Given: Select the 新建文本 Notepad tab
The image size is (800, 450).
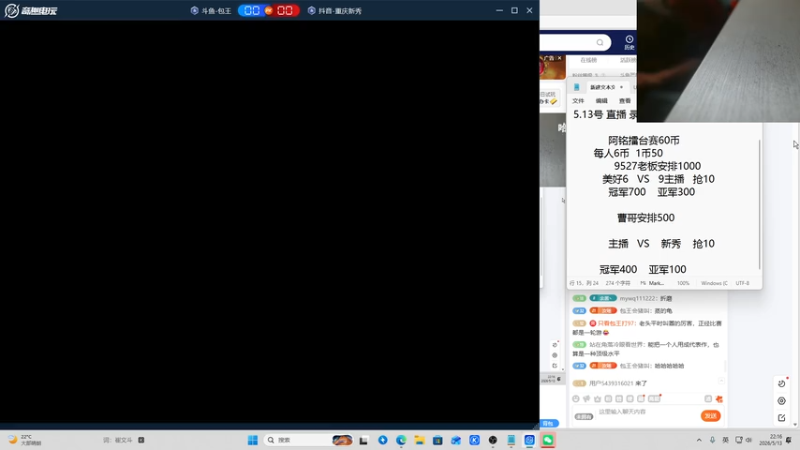Looking at the screenshot, I should pyautogui.click(x=603, y=87).
